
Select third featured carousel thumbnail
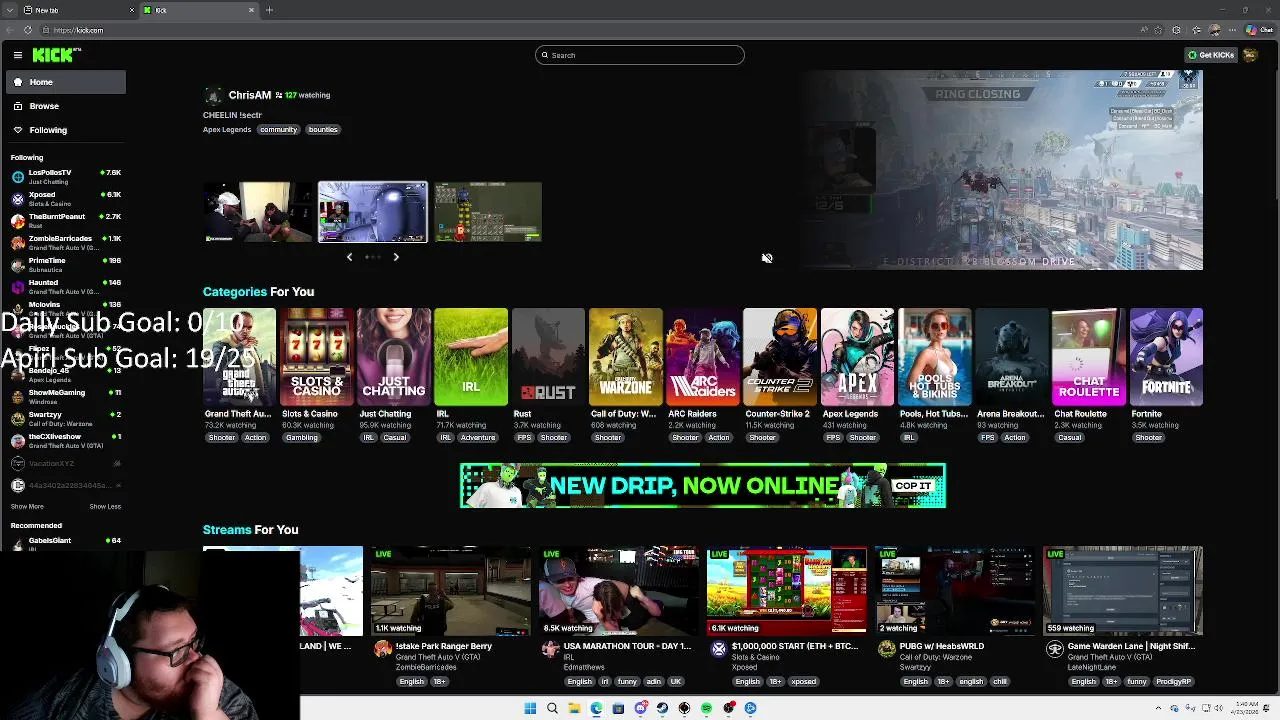coord(488,212)
